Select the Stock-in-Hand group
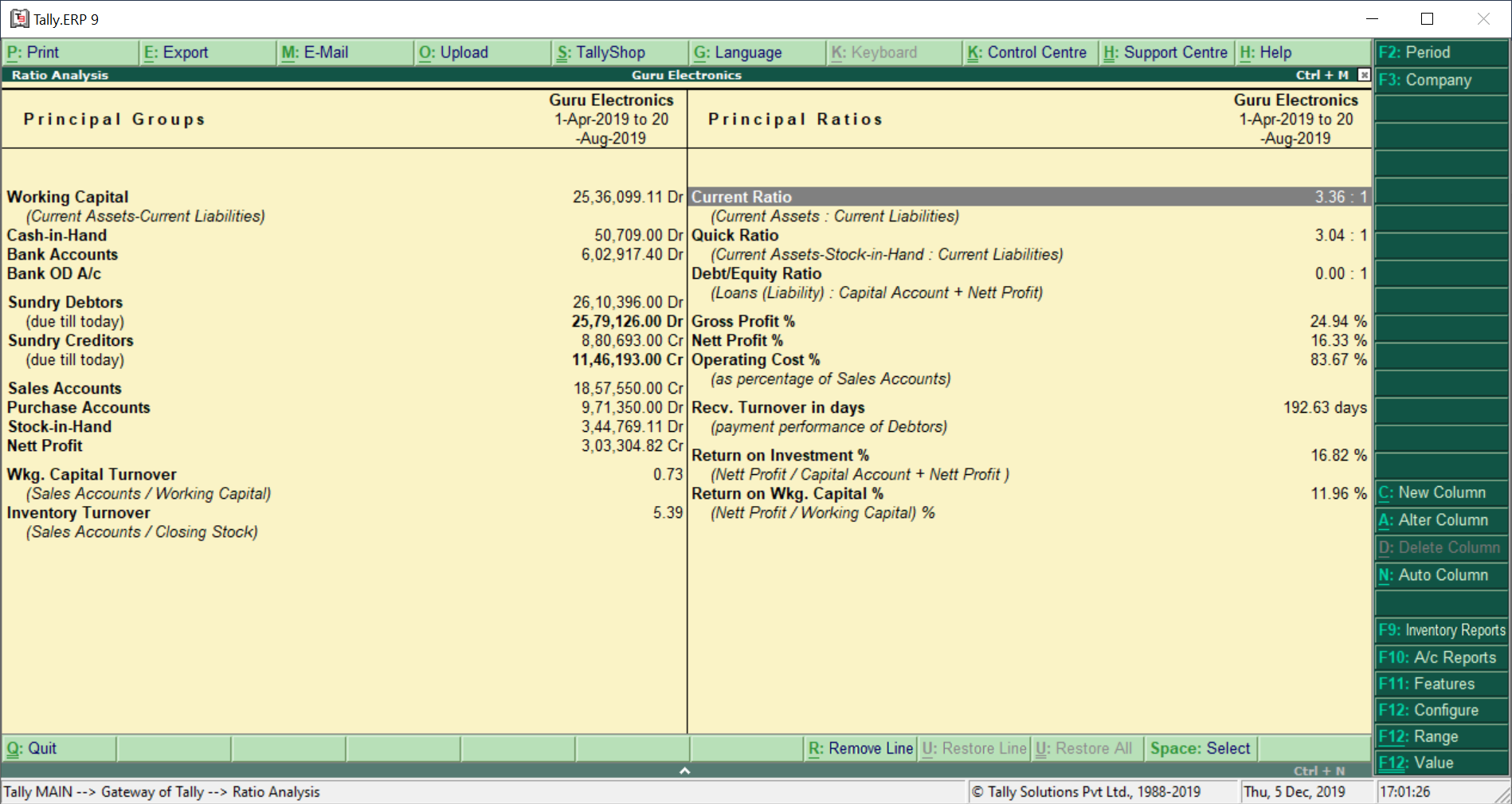1512x804 pixels. click(344, 426)
